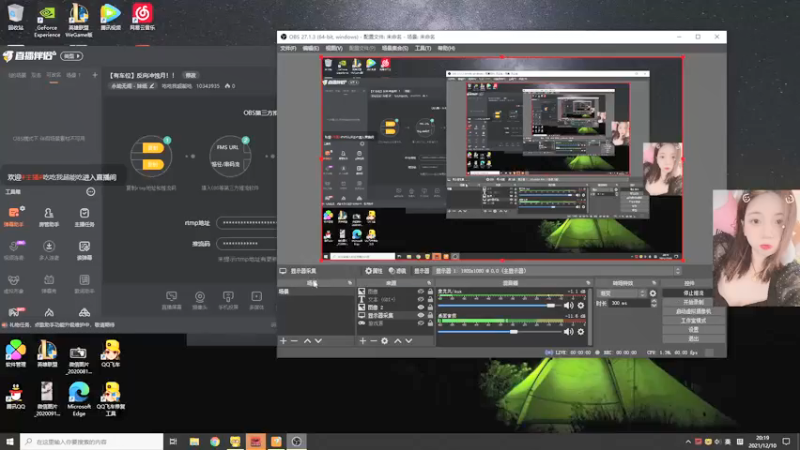Move the selected source down
800x450 pixels.
tap(409, 341)
